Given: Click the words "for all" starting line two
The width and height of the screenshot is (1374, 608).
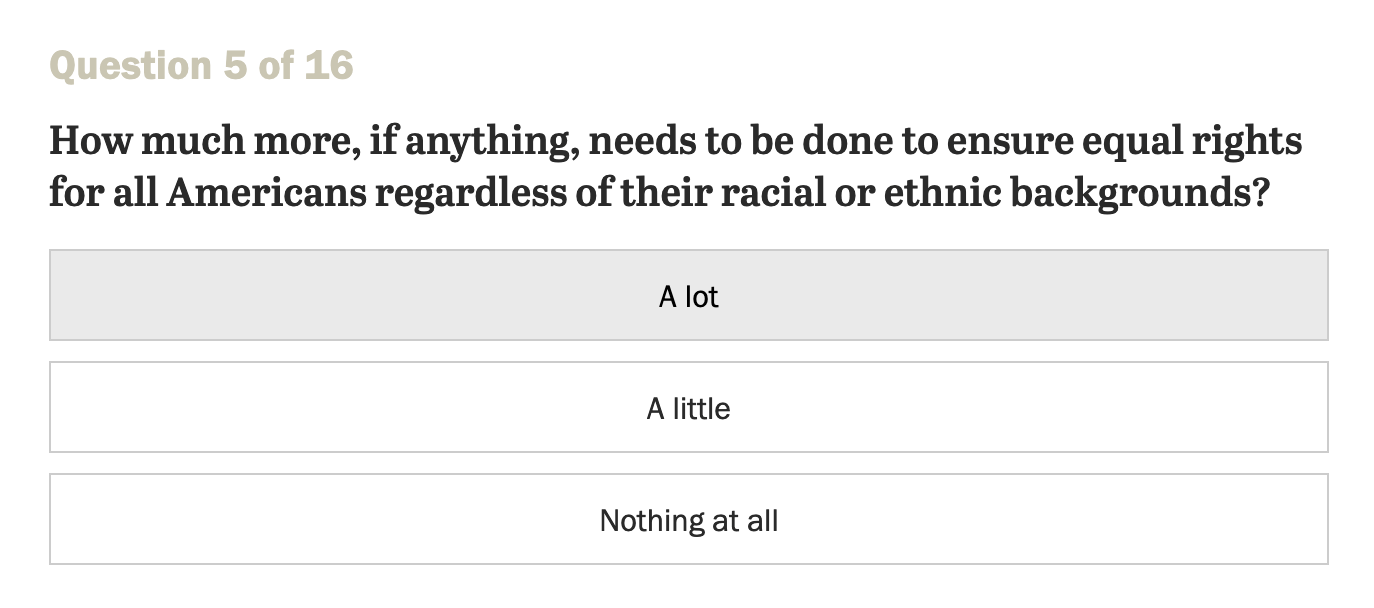Looking at the screenshot, I should pos(102,192).
